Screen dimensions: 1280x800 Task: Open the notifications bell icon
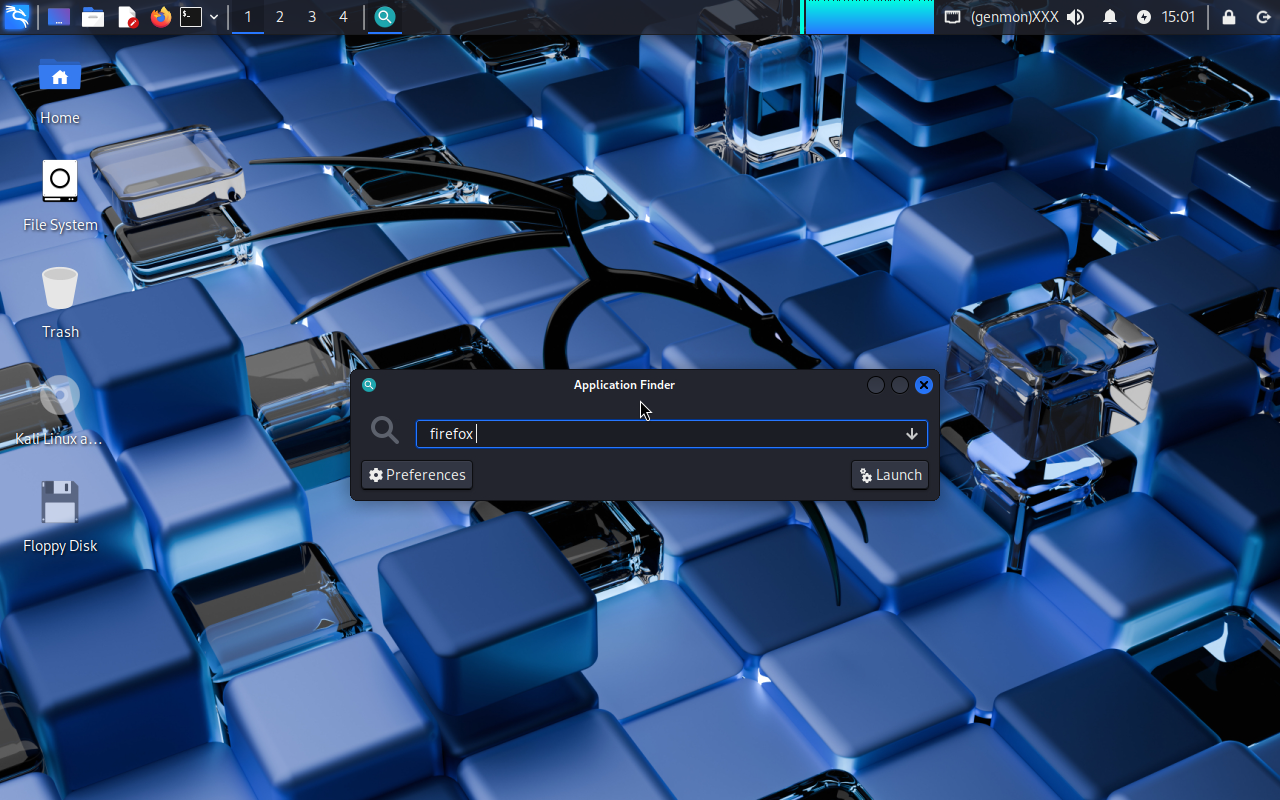(x=1110, y=17)
